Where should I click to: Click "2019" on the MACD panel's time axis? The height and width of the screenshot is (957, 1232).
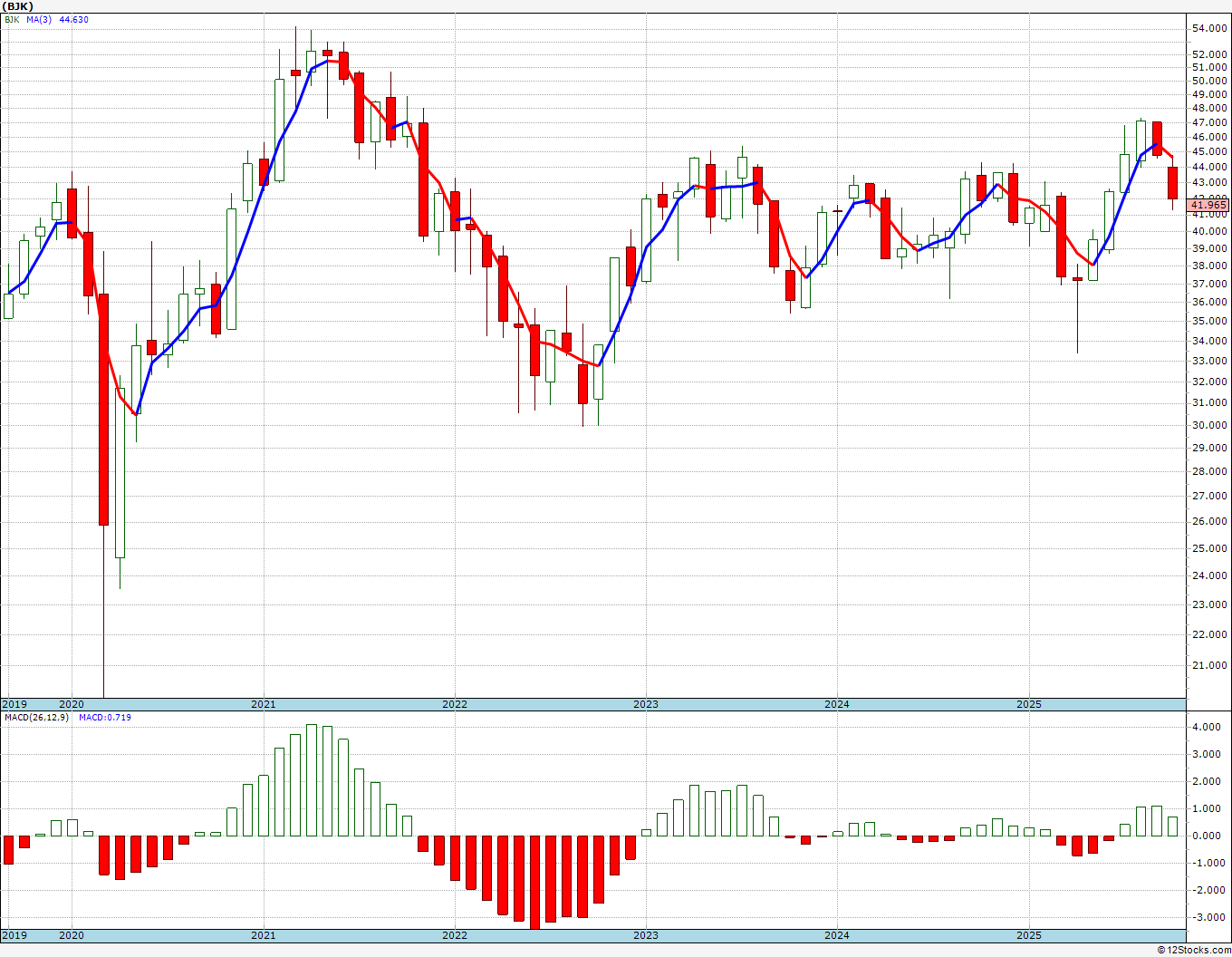coord(14,935)
